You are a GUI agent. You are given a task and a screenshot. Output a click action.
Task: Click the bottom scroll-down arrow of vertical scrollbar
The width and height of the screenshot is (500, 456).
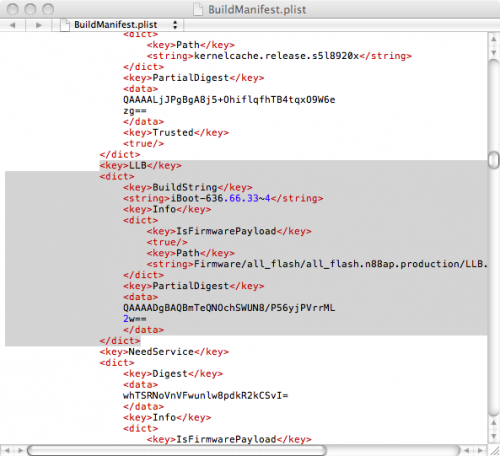coord(493,436)
